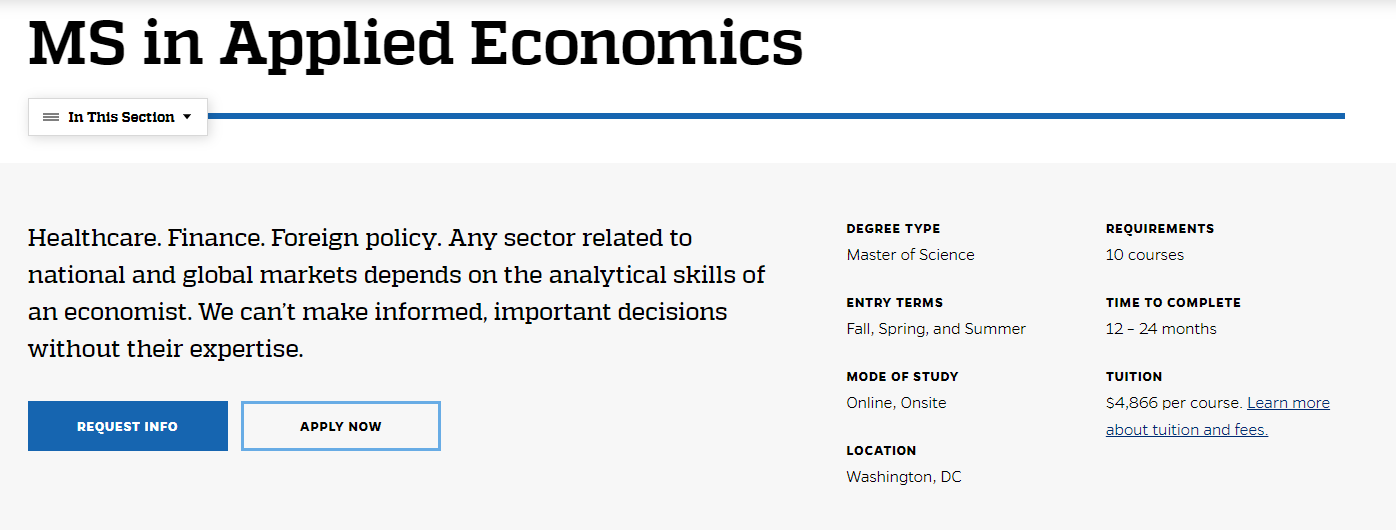Select the Master of Science text

coord(910,255)
